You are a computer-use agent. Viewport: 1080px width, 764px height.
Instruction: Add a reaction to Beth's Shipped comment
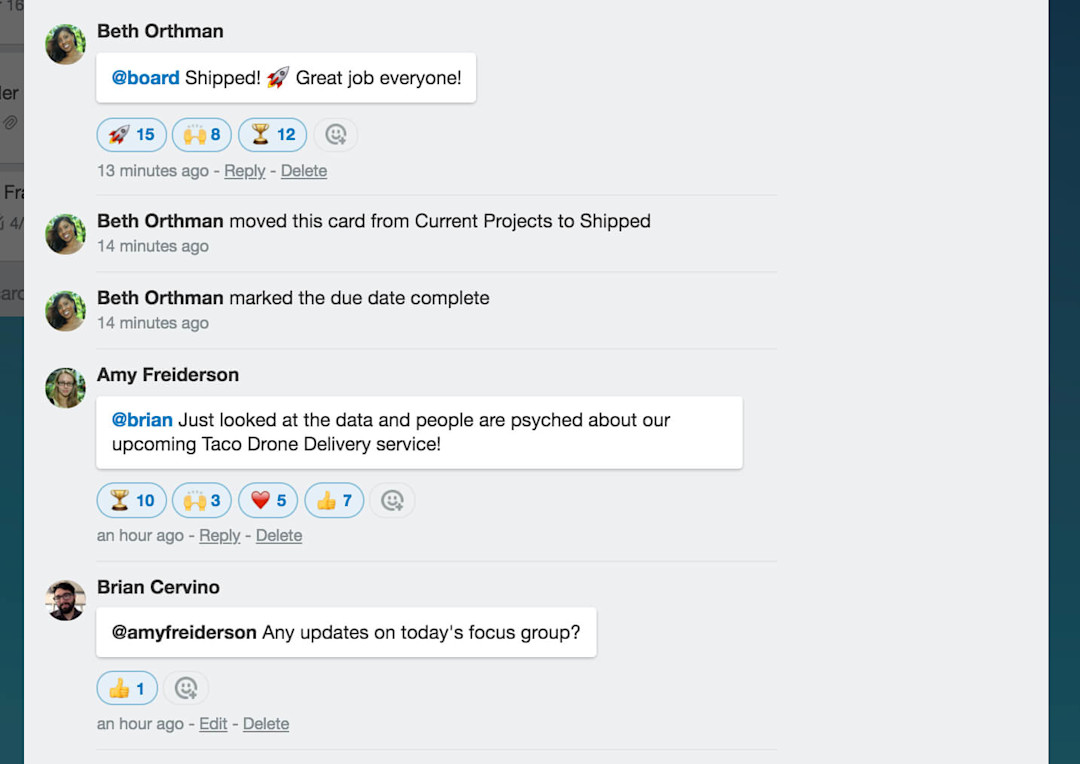(336, 134)
